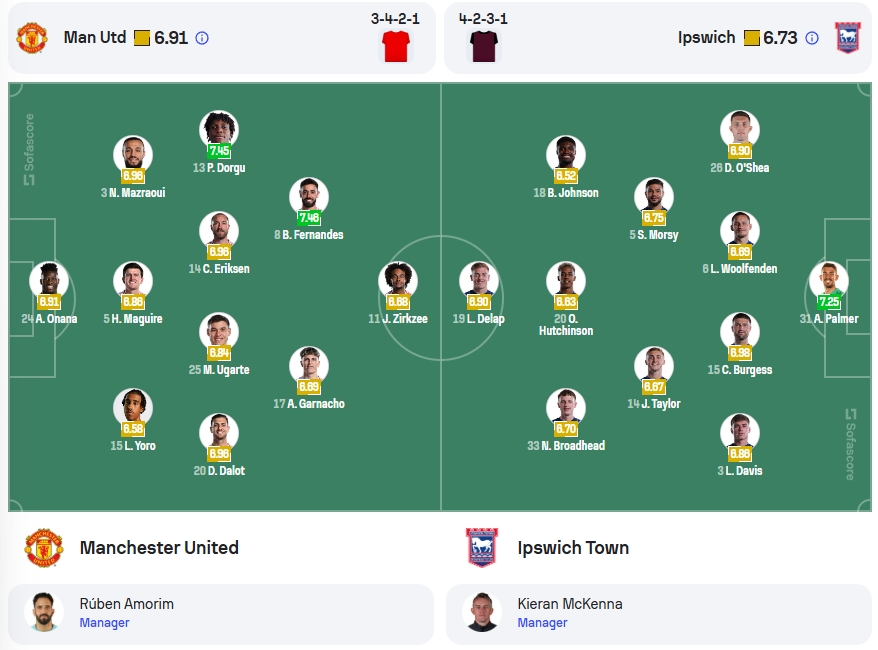Open B. Fernandes player avatar

309,197
